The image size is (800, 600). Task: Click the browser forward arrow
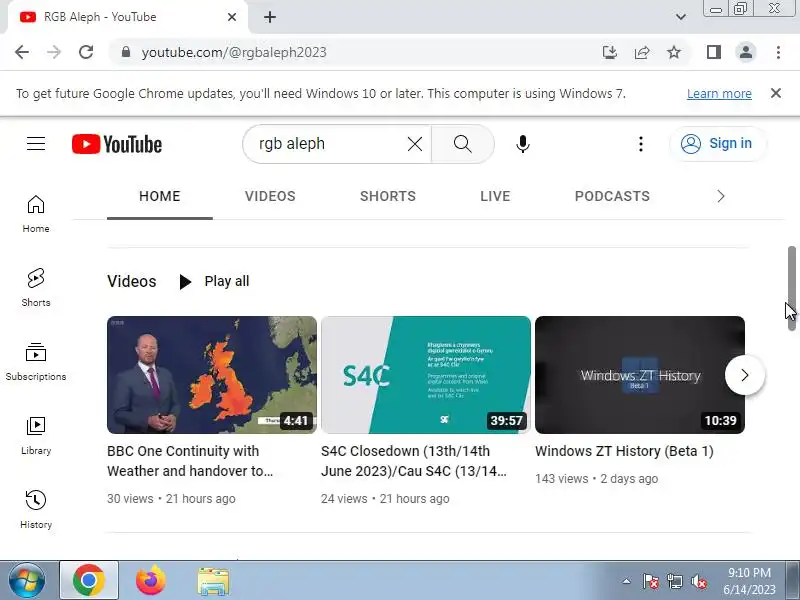pyautogui.click(x=54, y=52)
